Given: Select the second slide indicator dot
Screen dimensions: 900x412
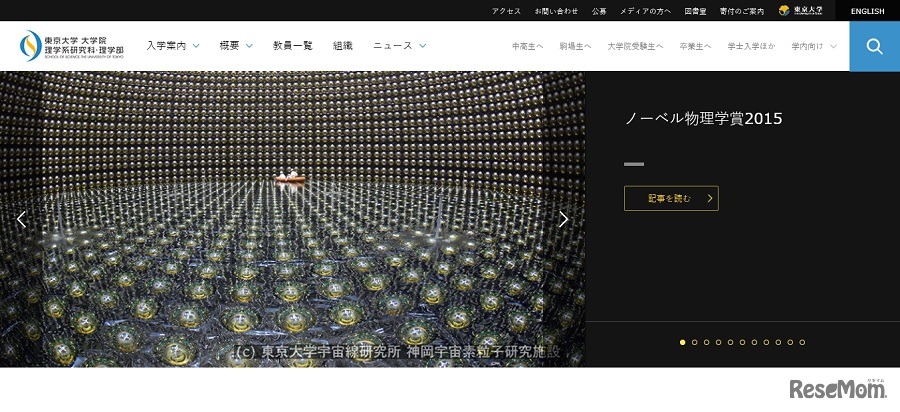Looking at the screenshot, I should [695, 343].
